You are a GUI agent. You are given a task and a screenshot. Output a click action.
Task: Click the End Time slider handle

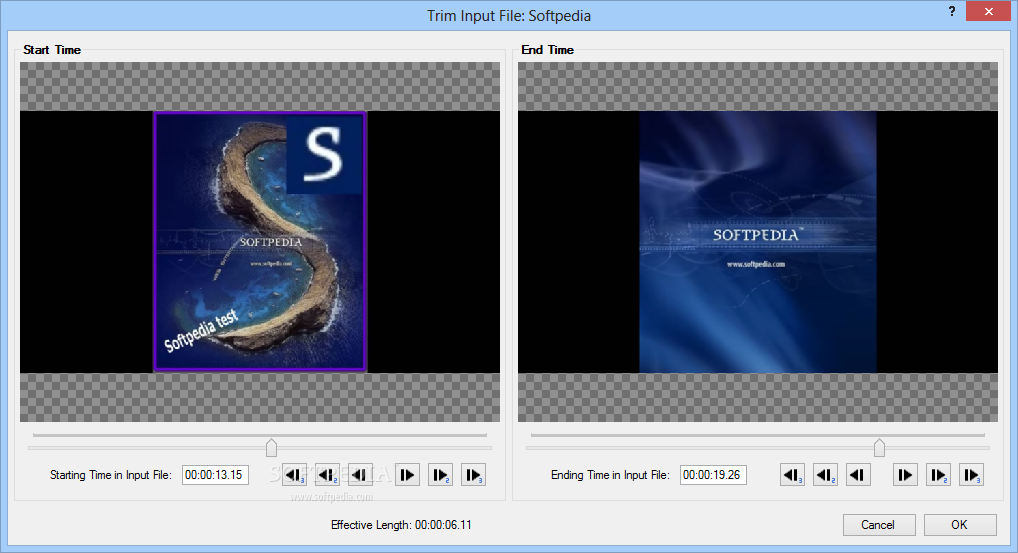point(879,447)
